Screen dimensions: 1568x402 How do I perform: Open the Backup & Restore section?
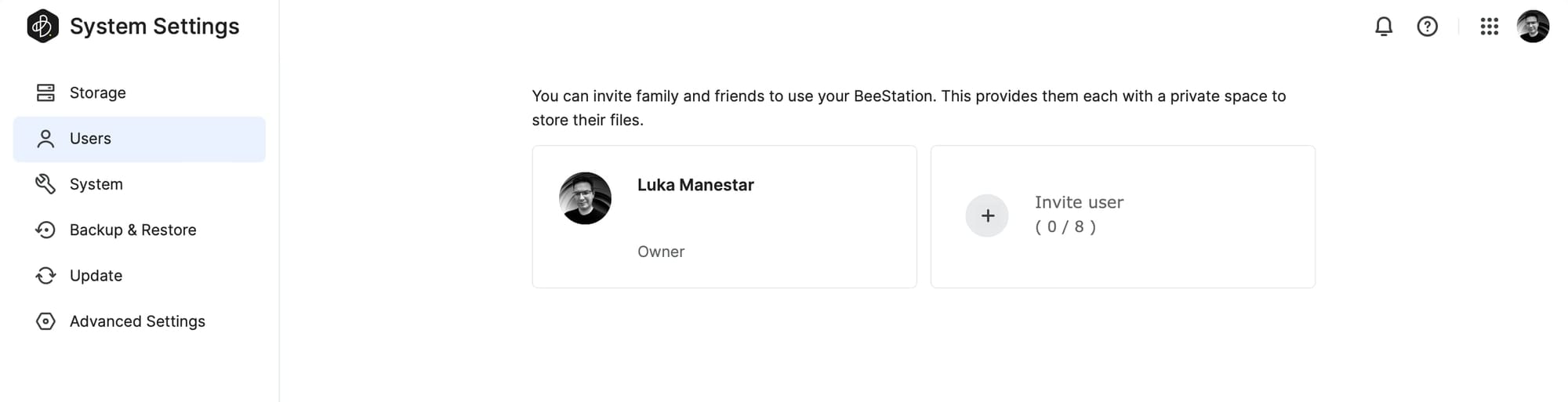(140, 230)
